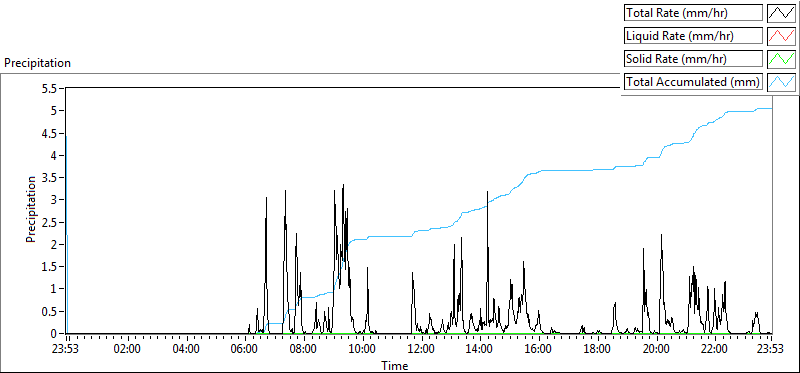
Task: Click the 14:00 time axis marker
Action: pos(480,350)
